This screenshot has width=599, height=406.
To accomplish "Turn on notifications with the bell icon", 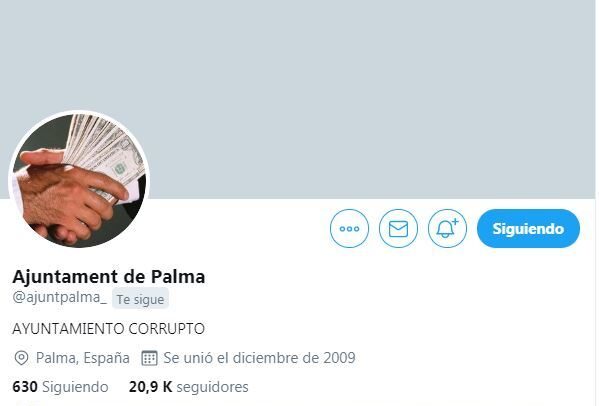I will (447, 228).
